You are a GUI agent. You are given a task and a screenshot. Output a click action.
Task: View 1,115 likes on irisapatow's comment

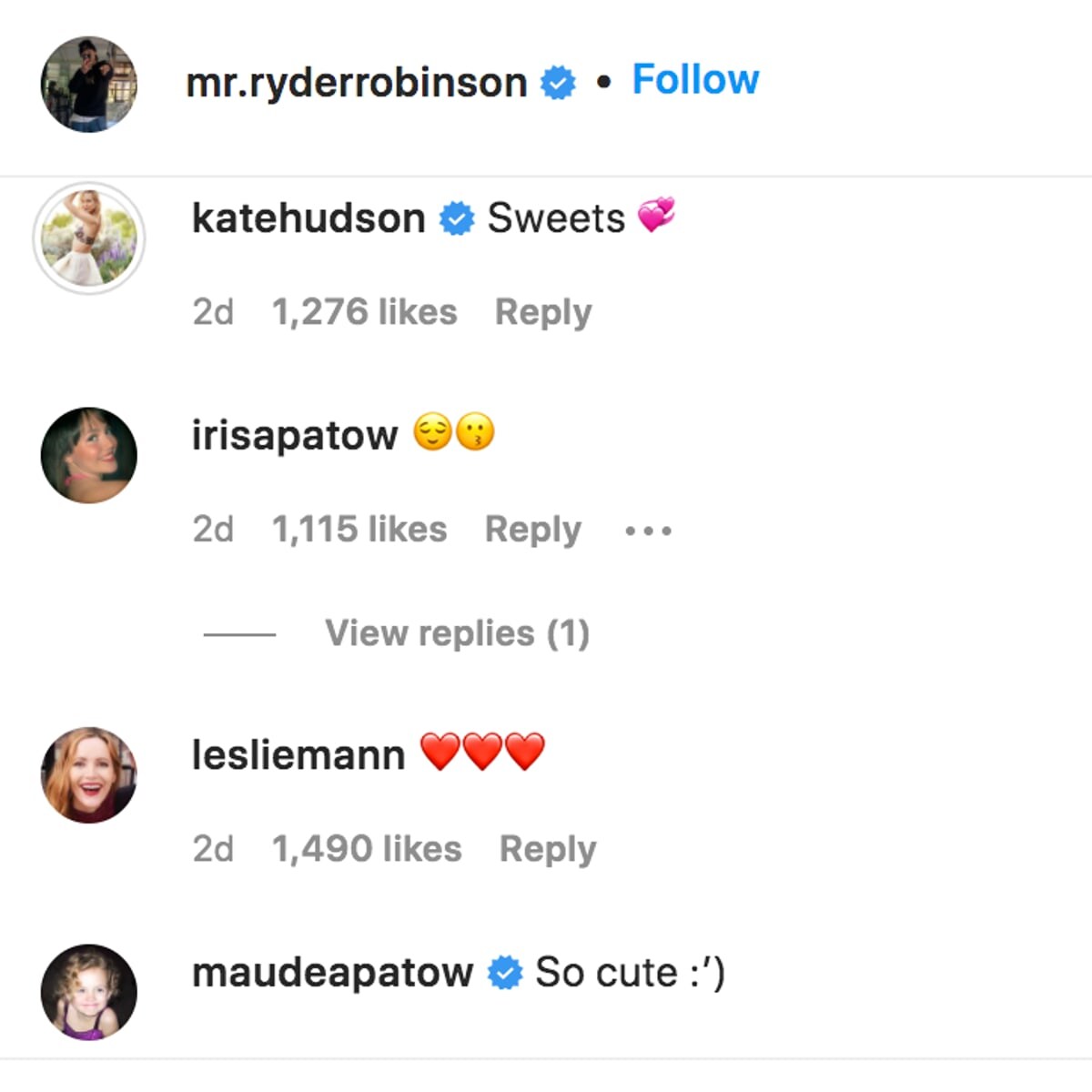tap(359, 529)
